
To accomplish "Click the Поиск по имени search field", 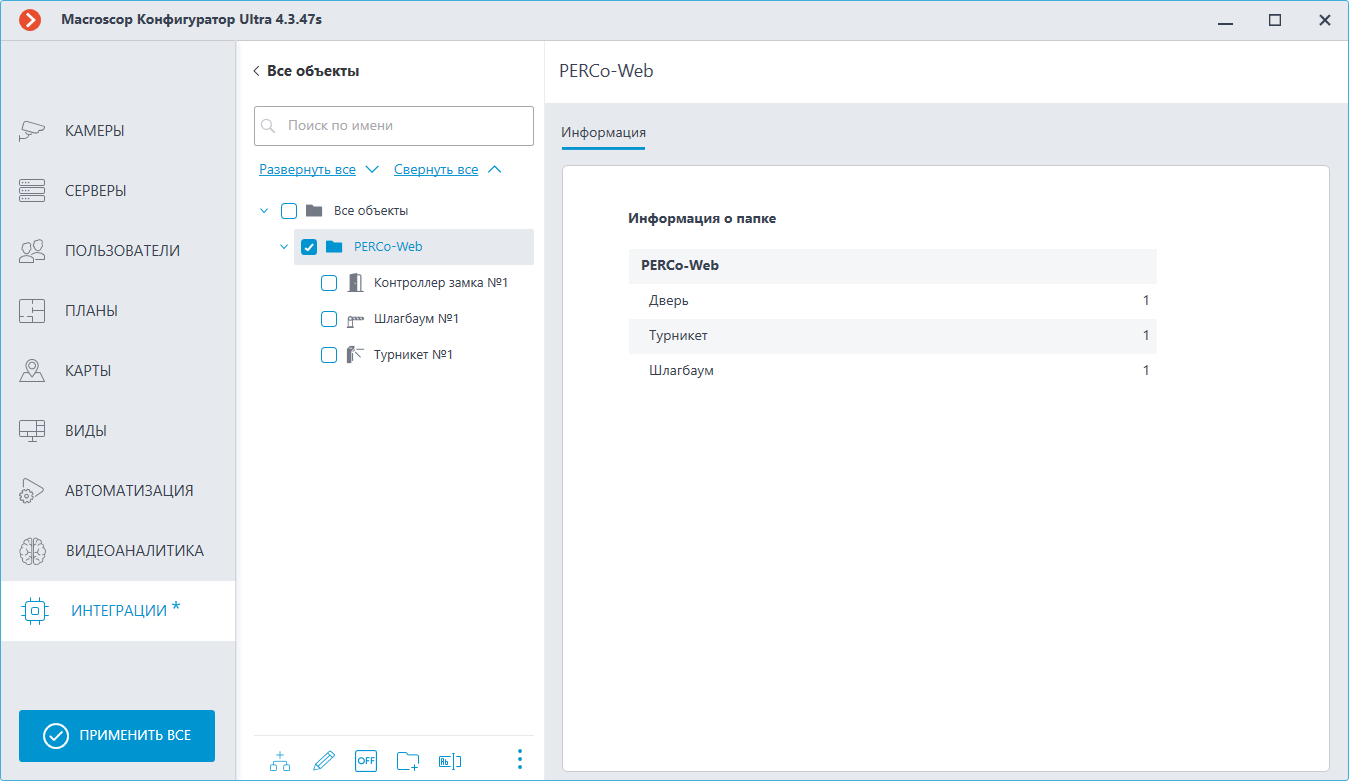I will (x=394, y=126).
